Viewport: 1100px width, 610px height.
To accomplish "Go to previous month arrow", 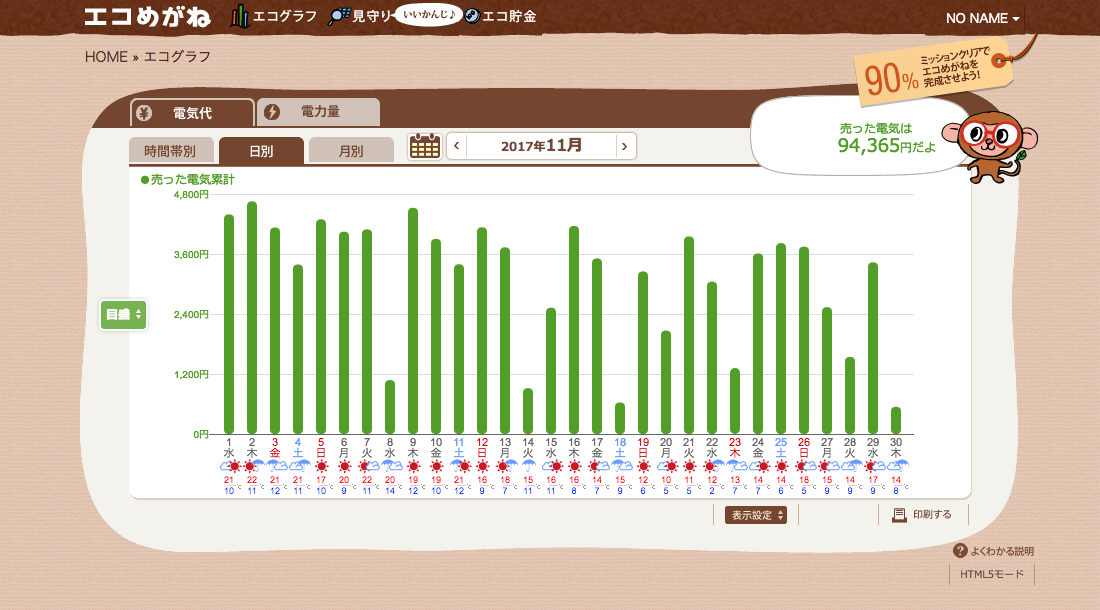I will coord(457,146).
